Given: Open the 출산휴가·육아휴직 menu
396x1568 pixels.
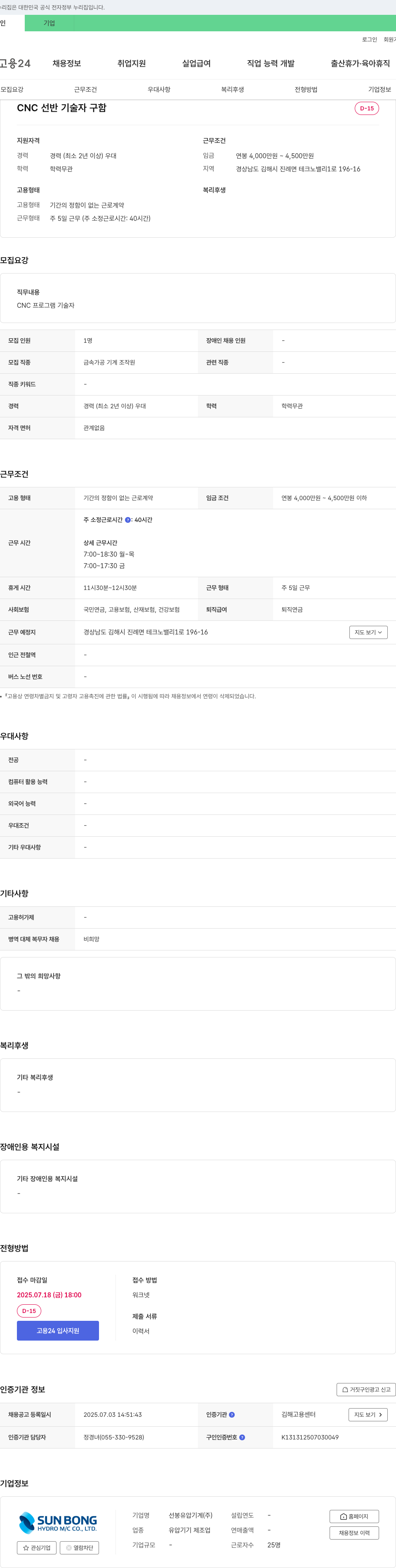Looking at the screenshot, I should point(360,63).
